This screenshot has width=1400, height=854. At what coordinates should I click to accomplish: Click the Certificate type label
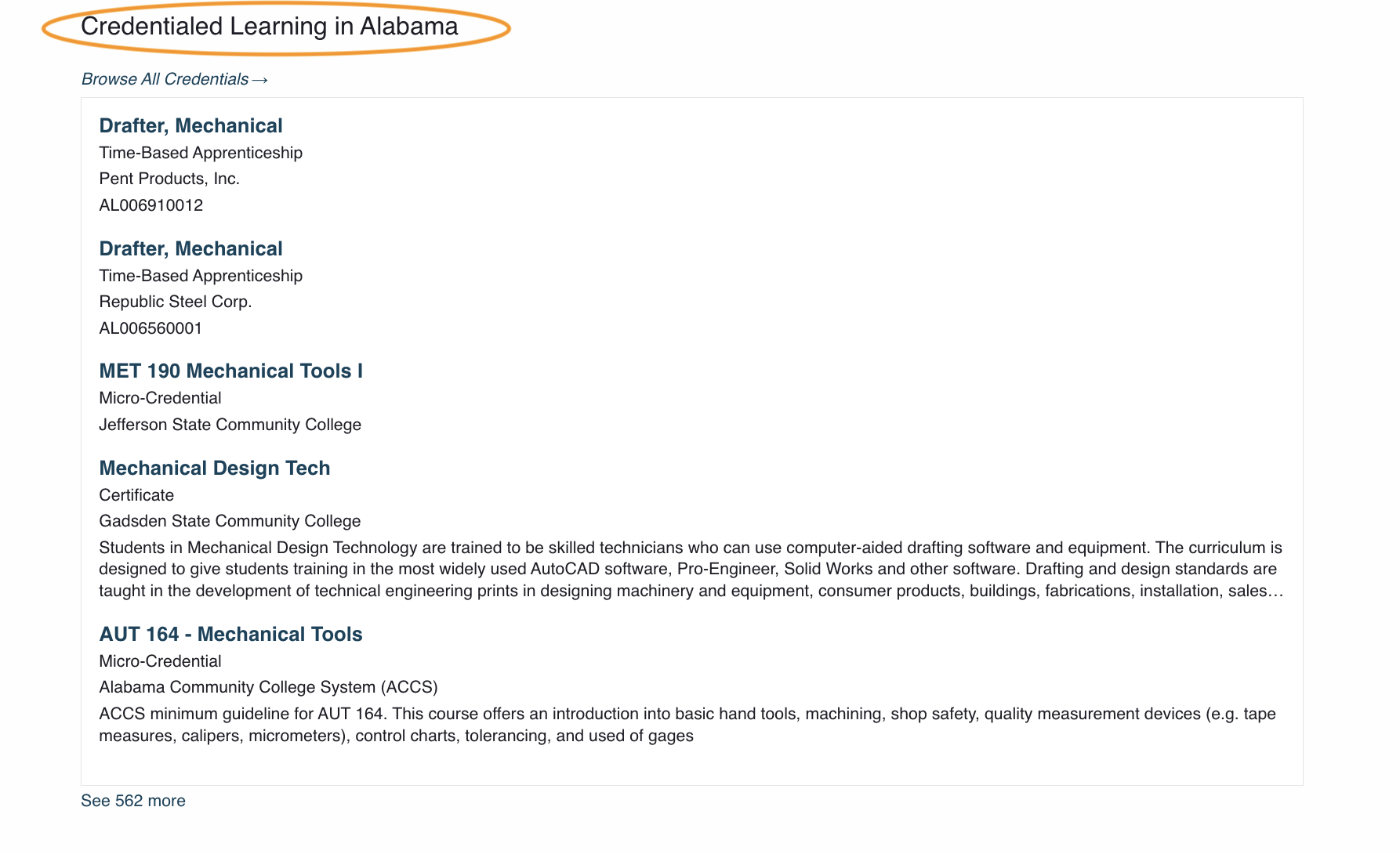[x=136, y=495]
